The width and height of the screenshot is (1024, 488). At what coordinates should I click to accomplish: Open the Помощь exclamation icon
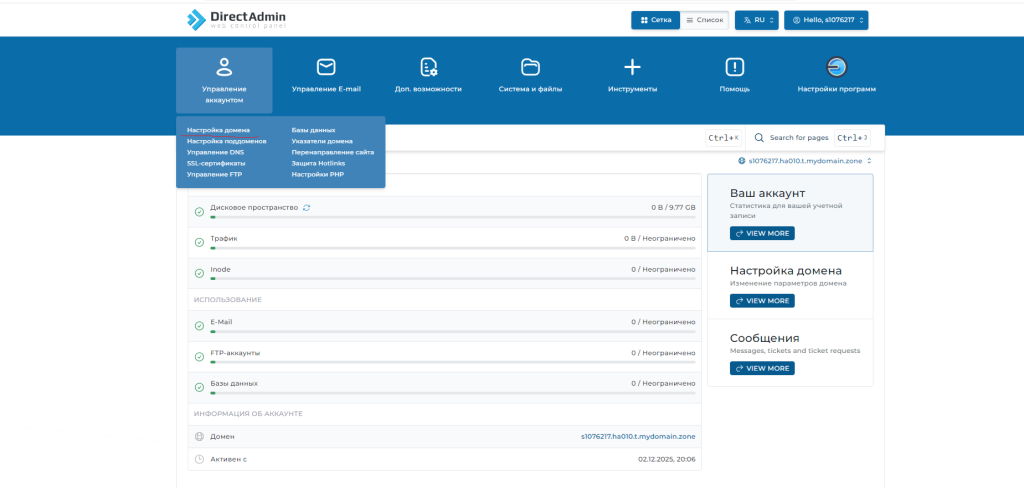point(735,67)
